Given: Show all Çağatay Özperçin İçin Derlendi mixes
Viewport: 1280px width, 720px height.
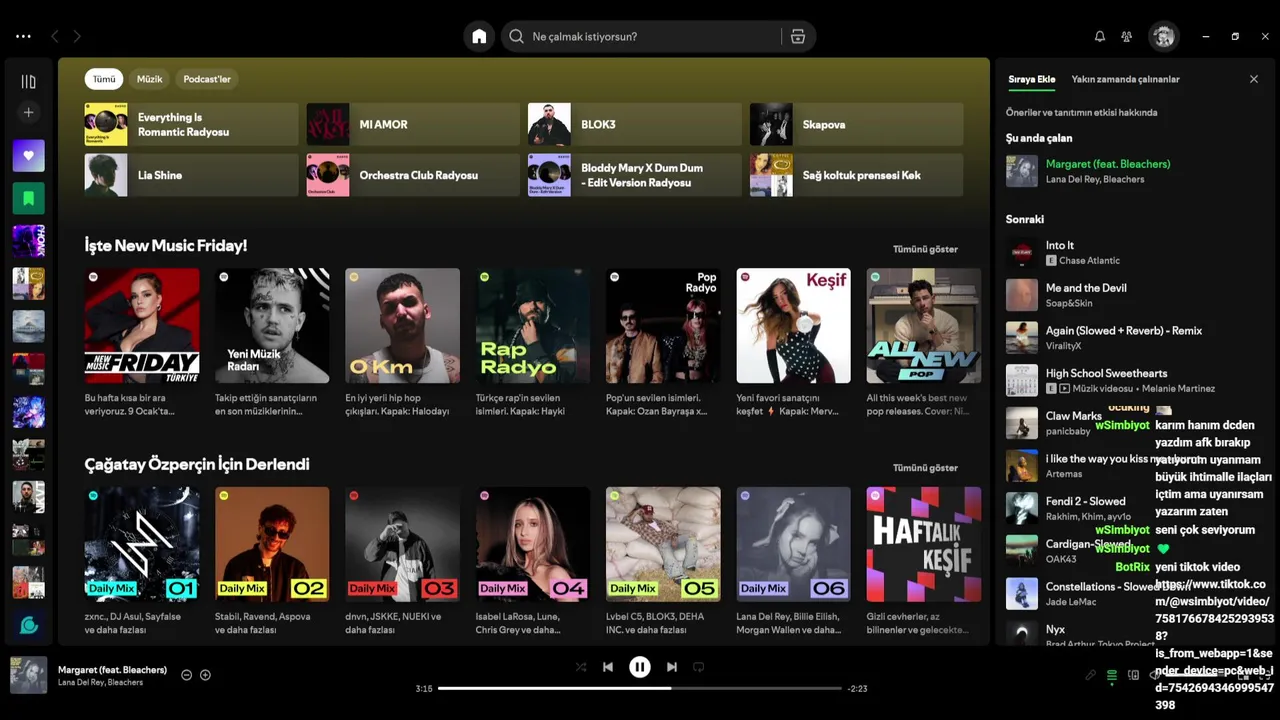Looking at the screenshot, I should 925,468.
